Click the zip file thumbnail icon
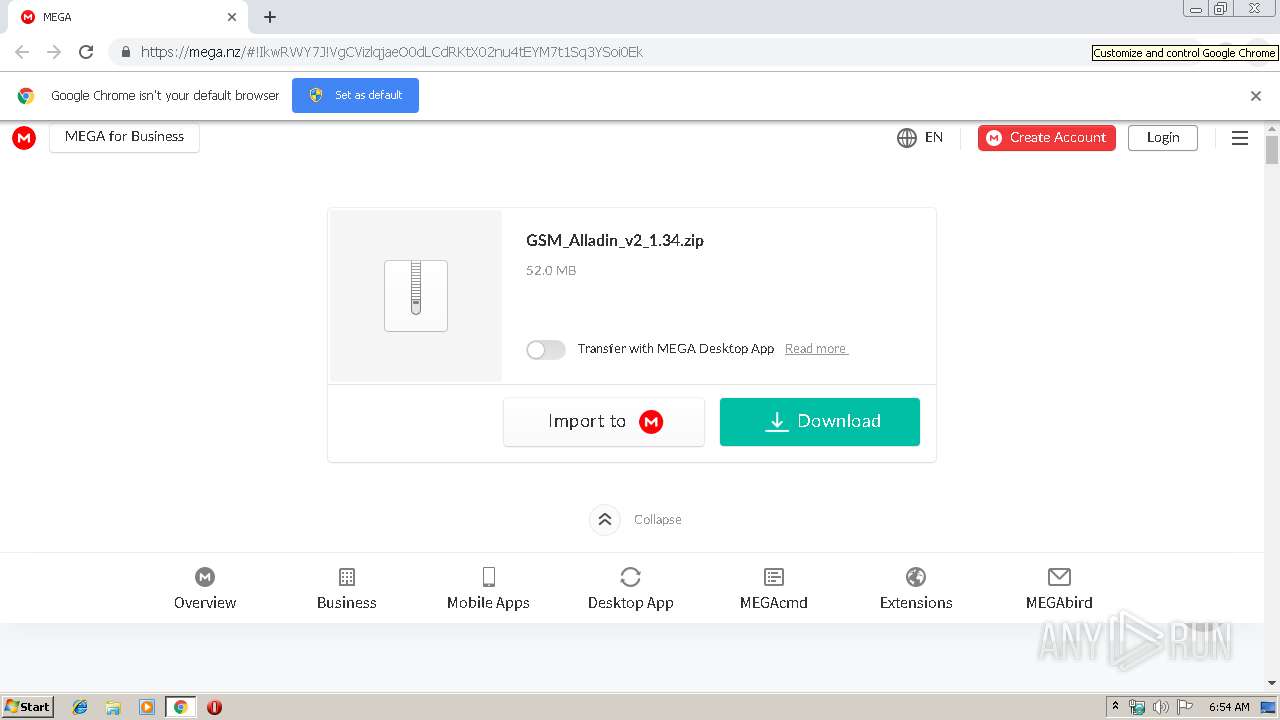 point(416,295)
